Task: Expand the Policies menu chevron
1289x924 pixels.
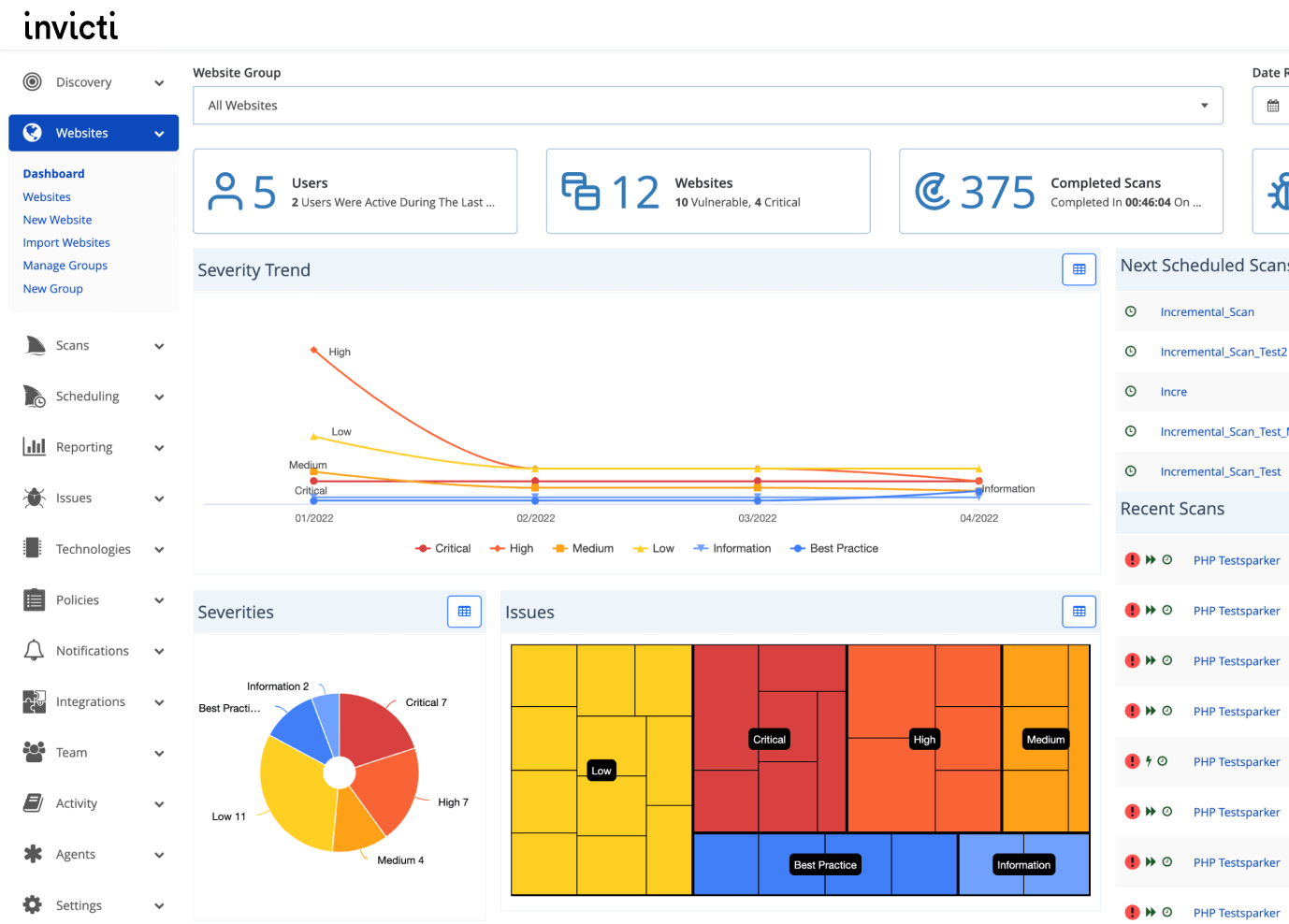Action: click(x=160, y=600)
